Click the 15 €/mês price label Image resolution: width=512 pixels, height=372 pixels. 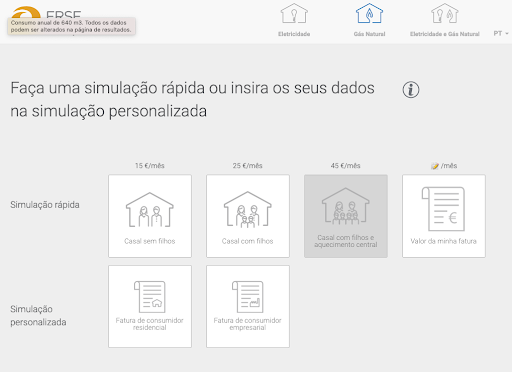pyautogui.click(x=150, y=166)
